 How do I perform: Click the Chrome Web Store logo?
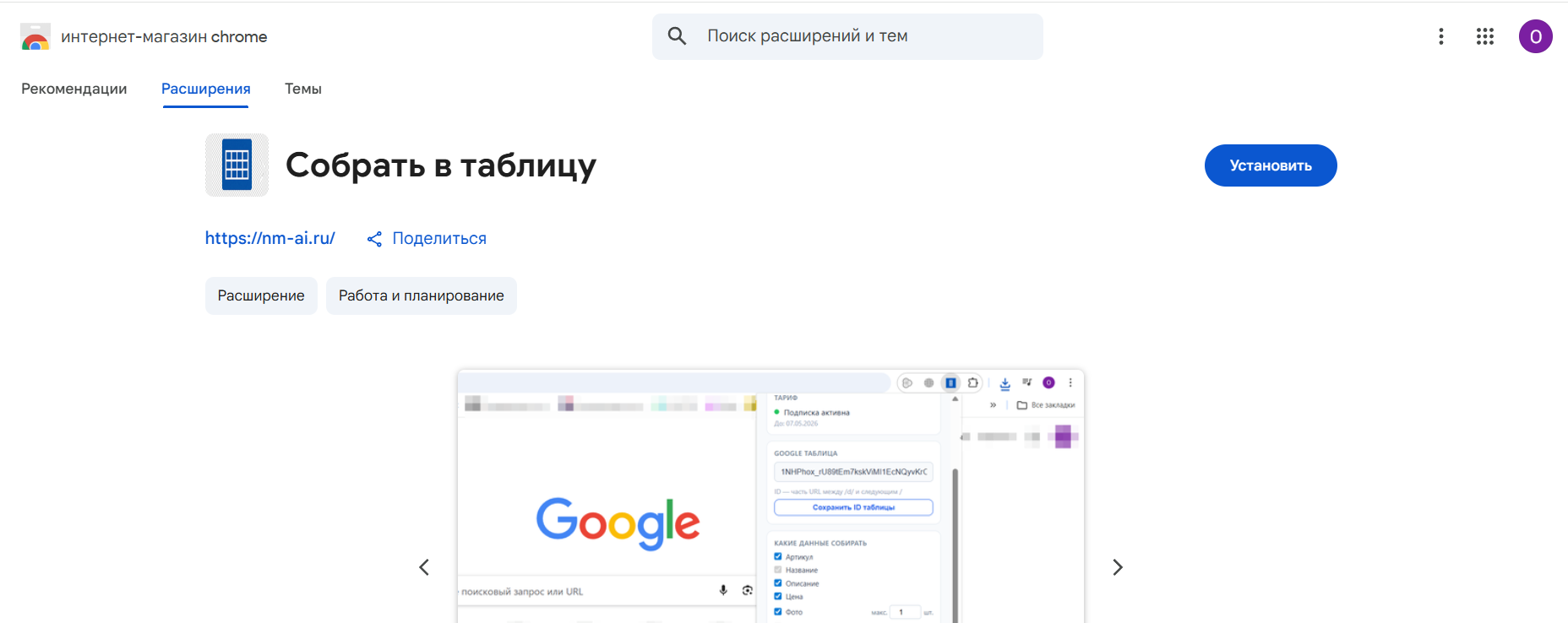click(x=35, y=36)
